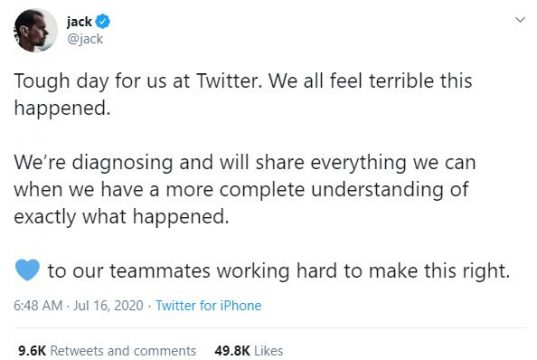Click the 'We're diagnosing and will share' line
Image resolution: width=537 pixels, height=360 pixels.
click(245, 163)
